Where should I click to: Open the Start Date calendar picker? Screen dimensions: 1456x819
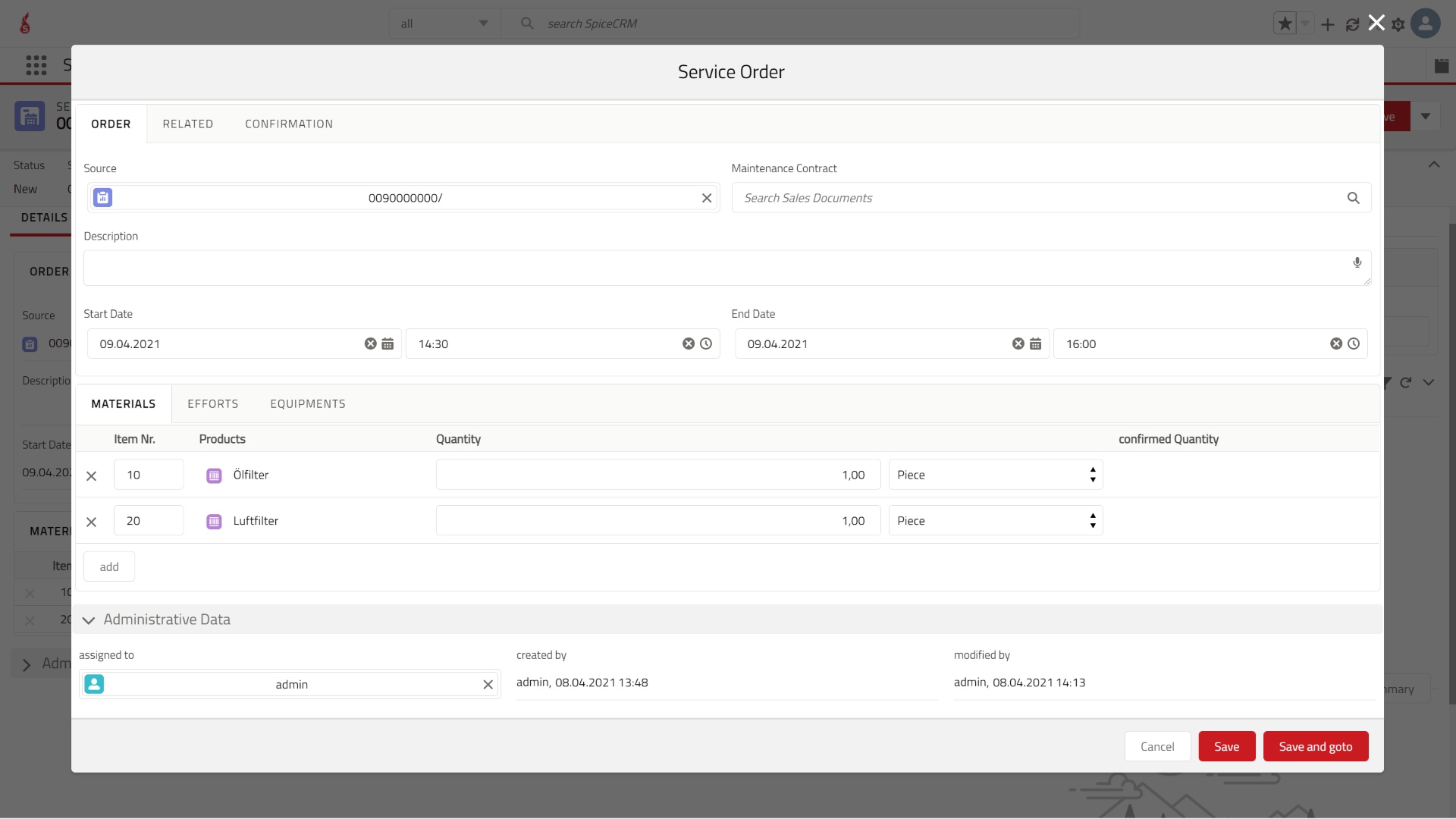[388, 344]
